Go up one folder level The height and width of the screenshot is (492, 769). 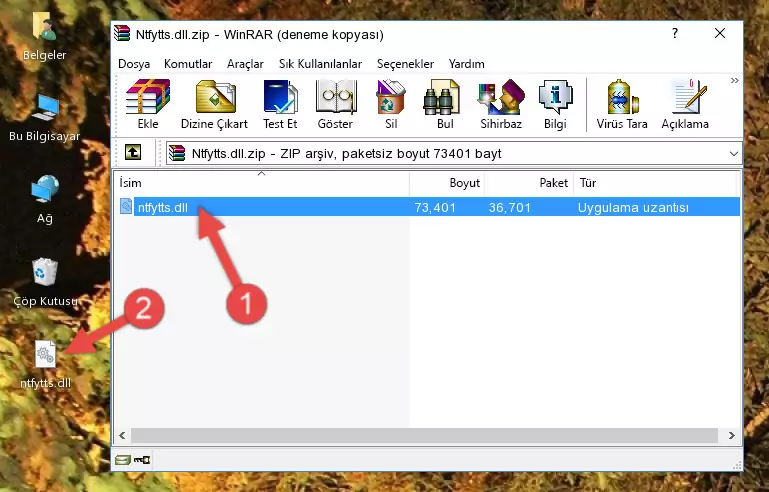[x=133, y=153]
